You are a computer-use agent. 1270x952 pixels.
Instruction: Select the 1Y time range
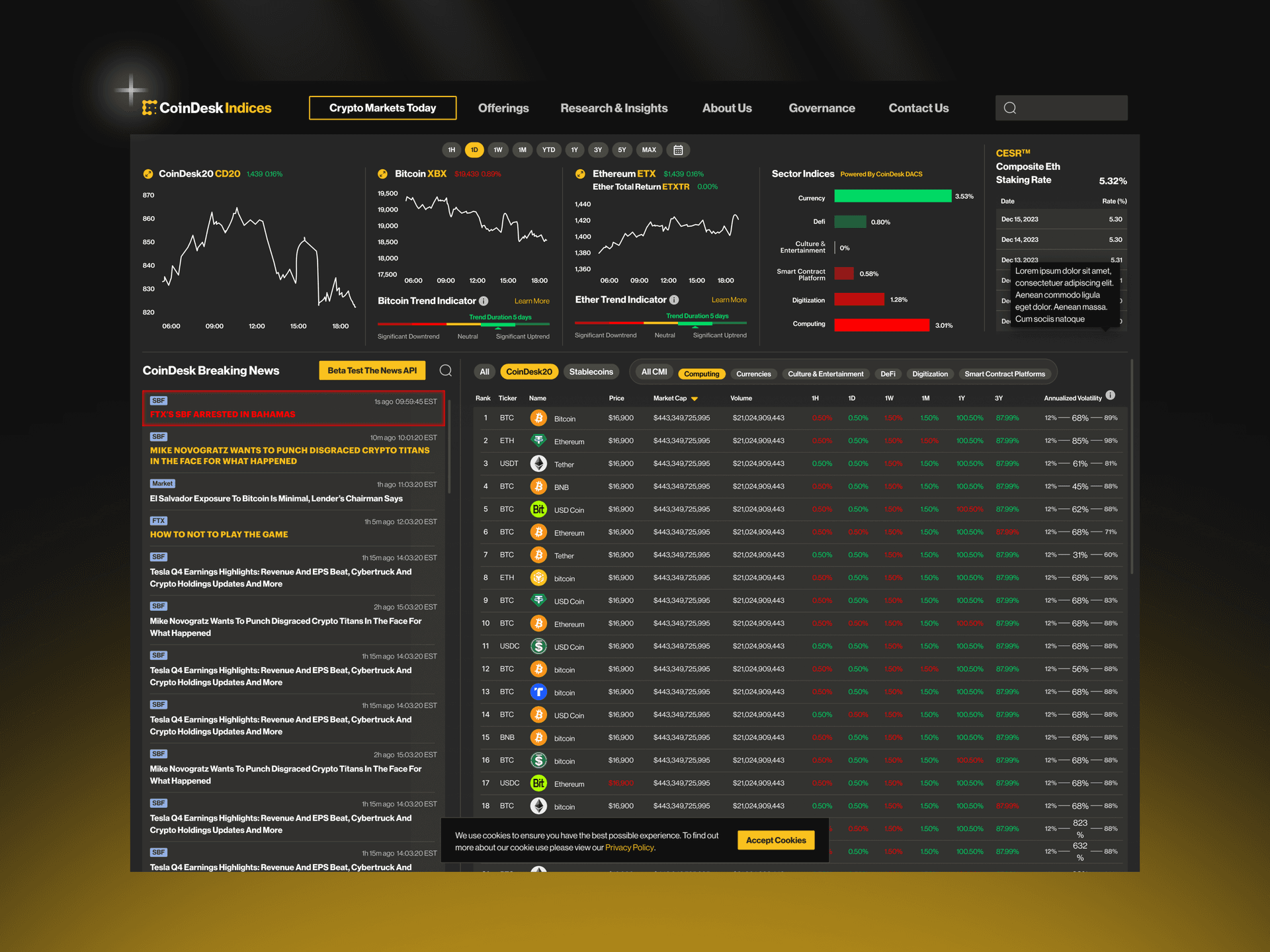point(574,150)
